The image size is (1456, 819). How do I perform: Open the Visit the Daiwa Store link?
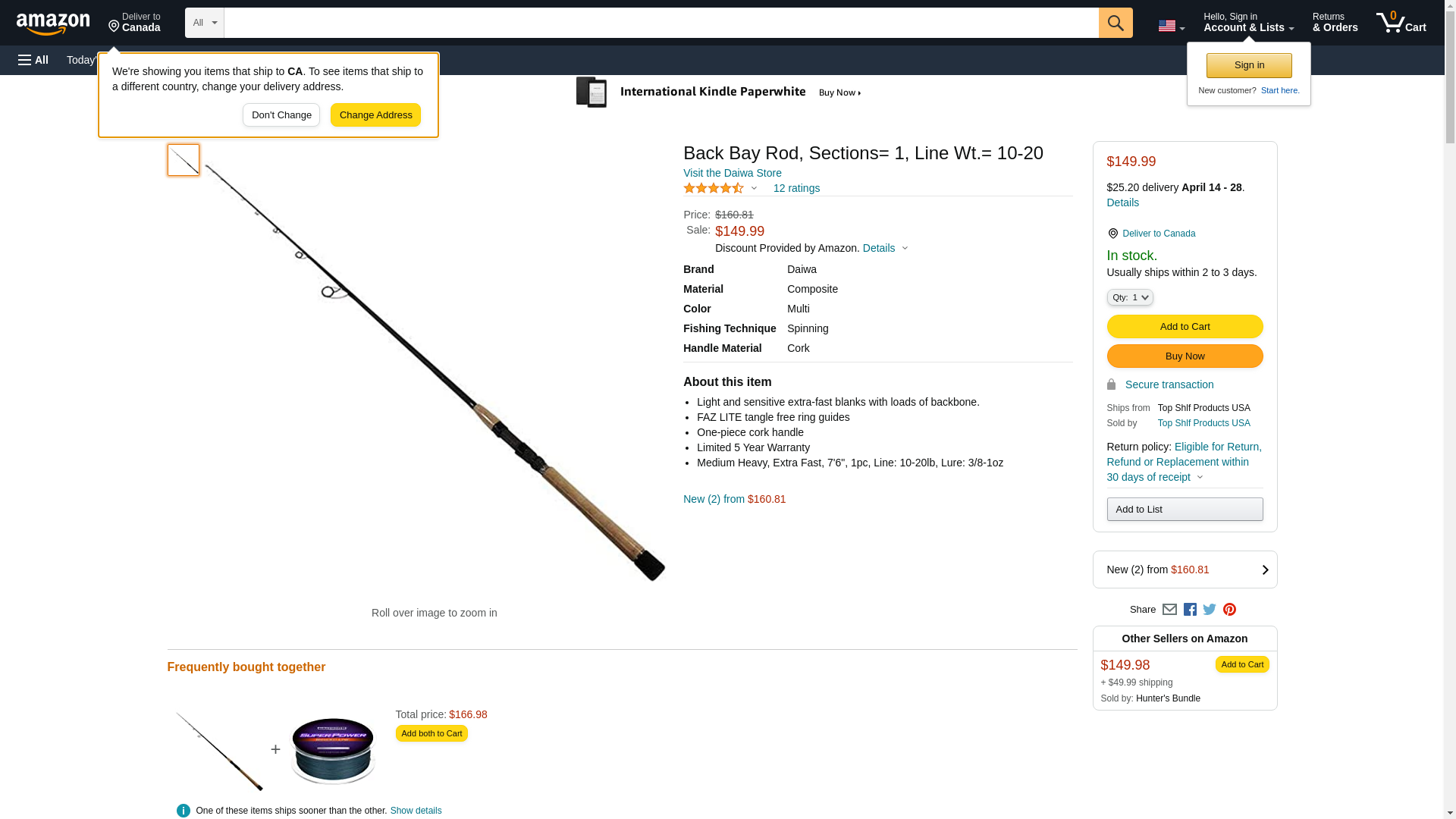point(732,173)
